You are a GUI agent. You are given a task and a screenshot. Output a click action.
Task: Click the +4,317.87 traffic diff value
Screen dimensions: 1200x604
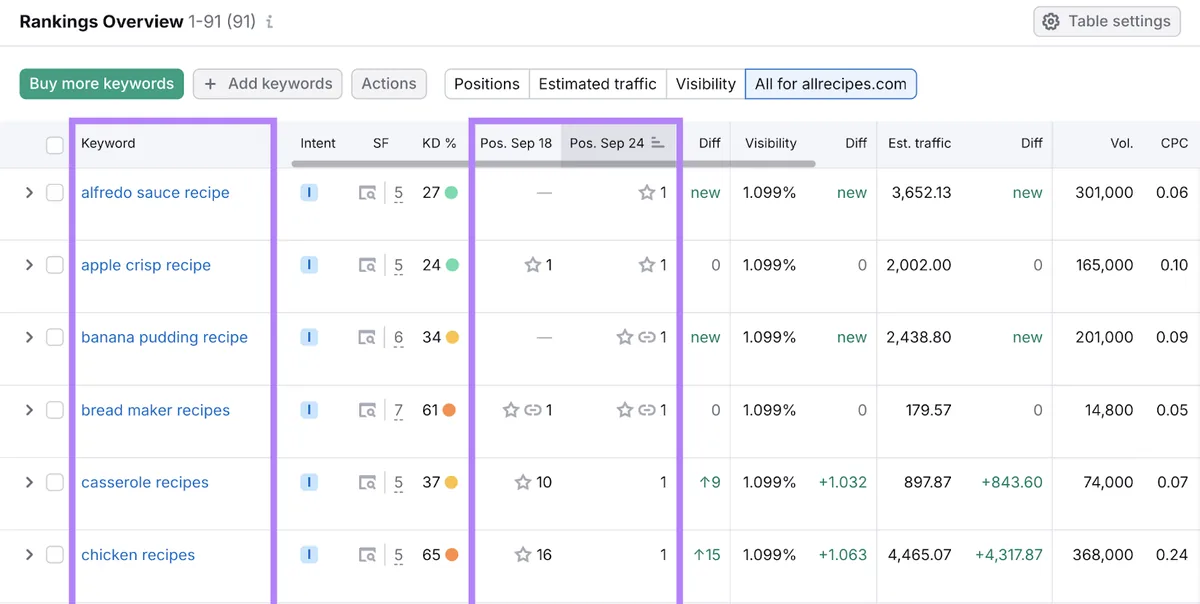(1009, 555)
